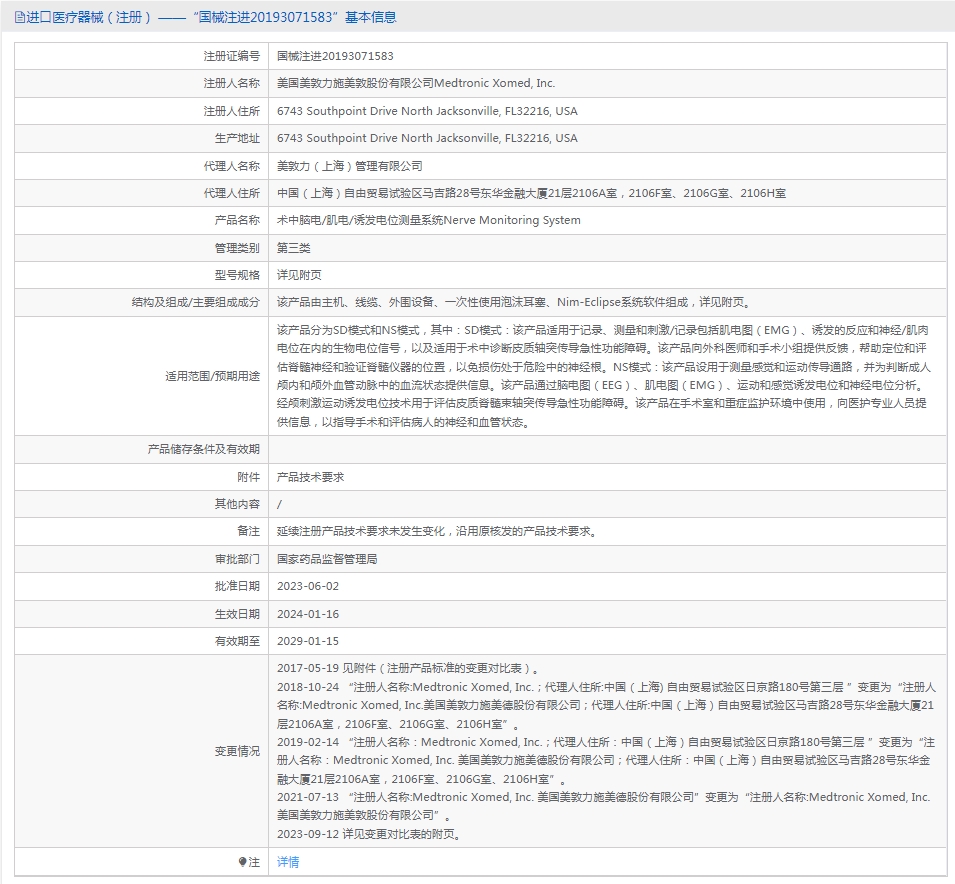Click the 注册人名称 Medtronic Xomed value
This screenshot has width=955, height=884.
click(416, 83)
